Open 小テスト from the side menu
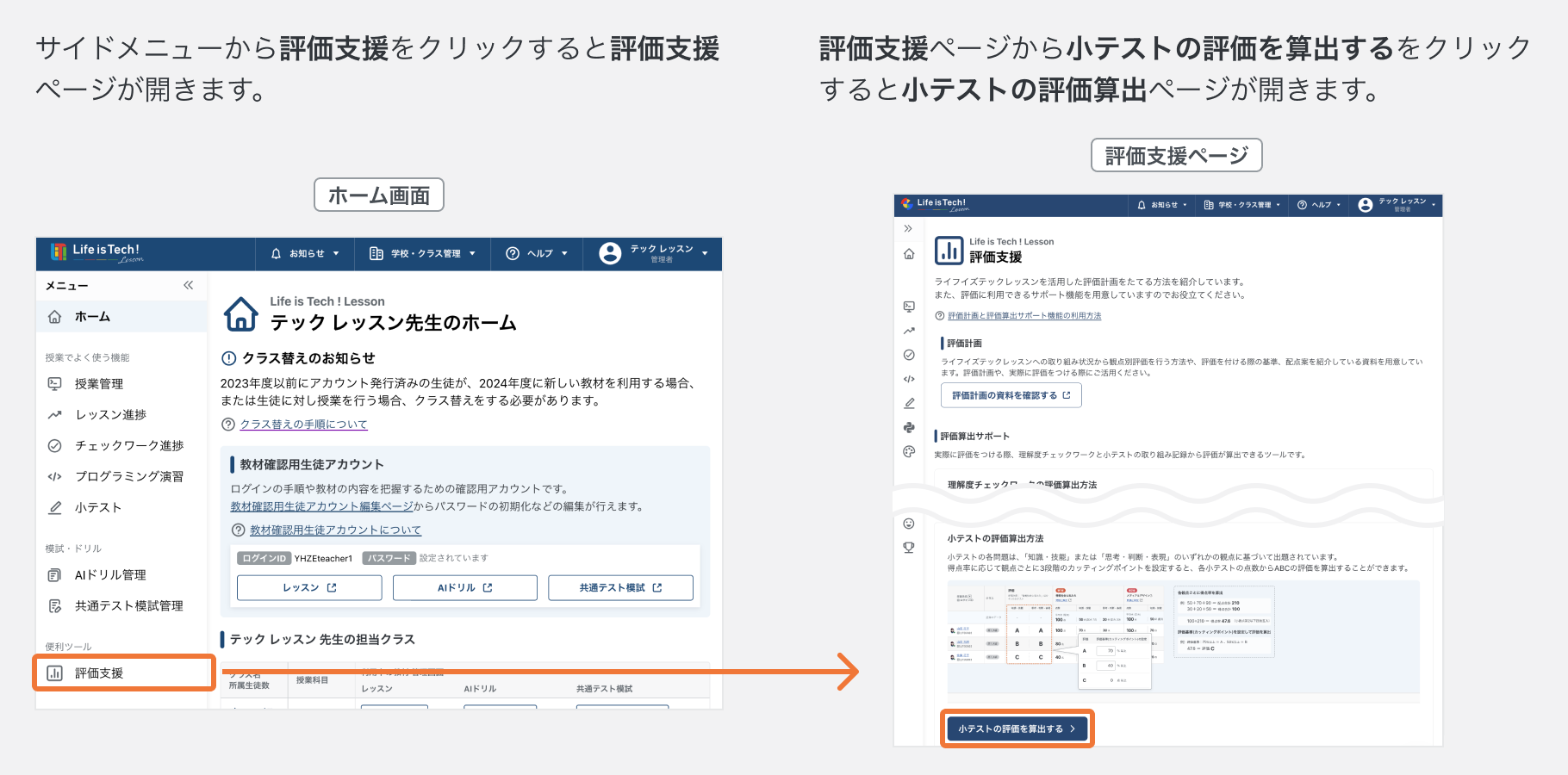1568x775 pixels. click(121, 508)
